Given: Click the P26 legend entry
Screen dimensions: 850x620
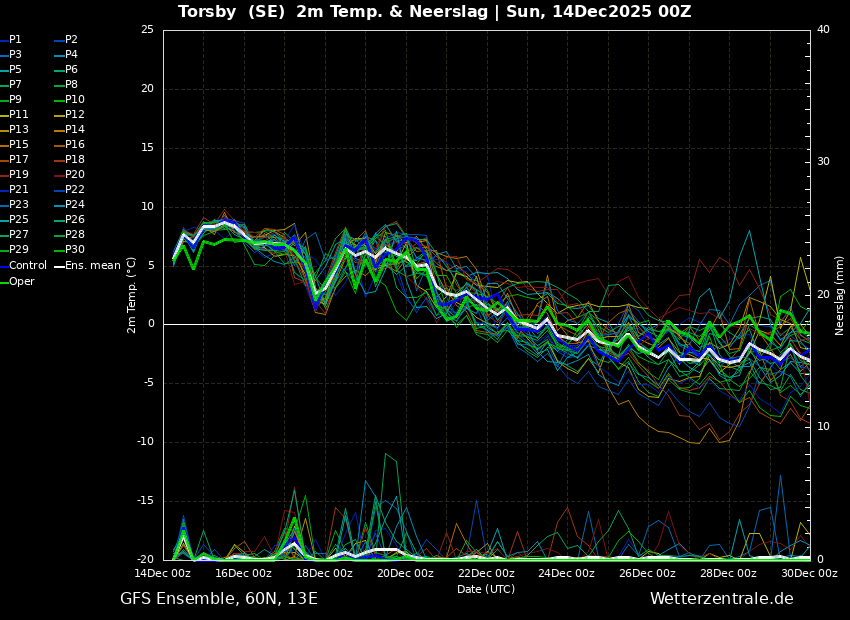Looking at the screenshot, I should tap(70, 219).
